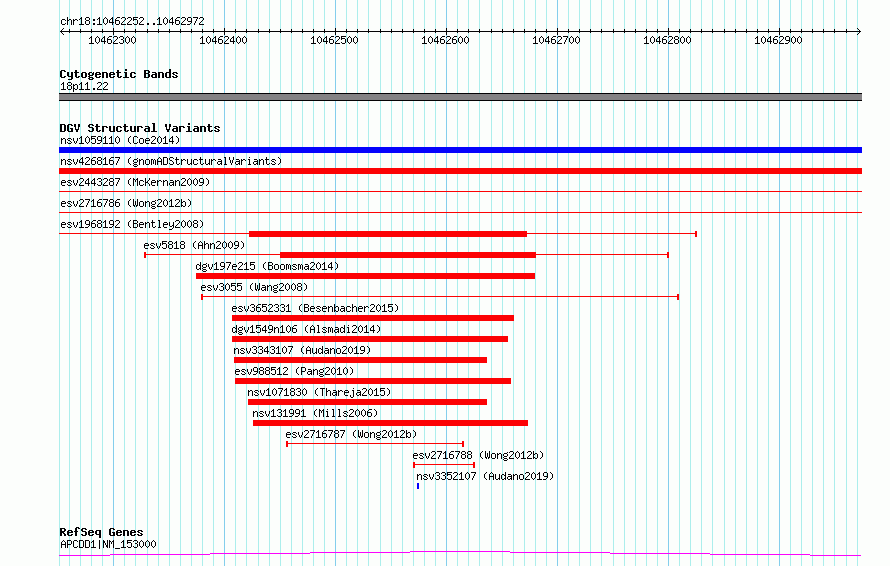
Task: Select the red bar under nsv131991
Action: [391, 423]
